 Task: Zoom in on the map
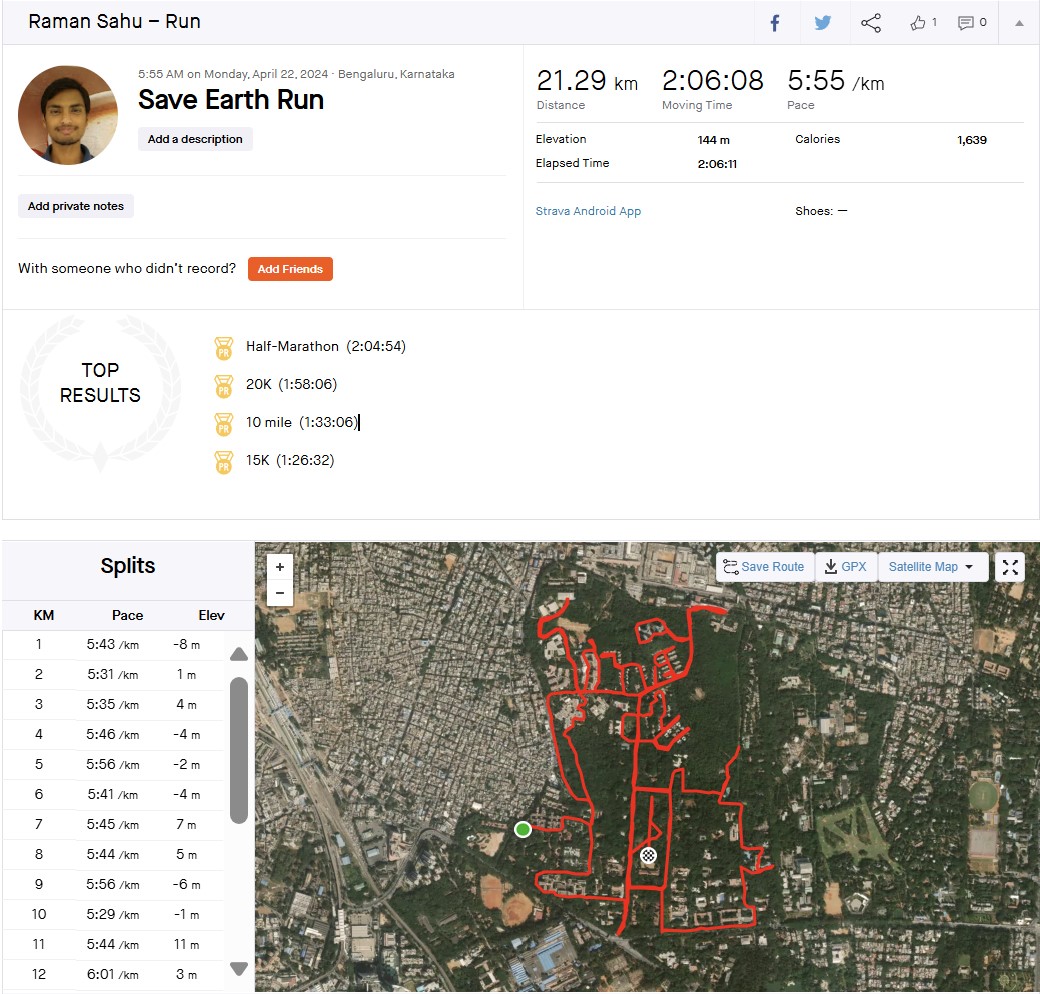coord(280,566)
